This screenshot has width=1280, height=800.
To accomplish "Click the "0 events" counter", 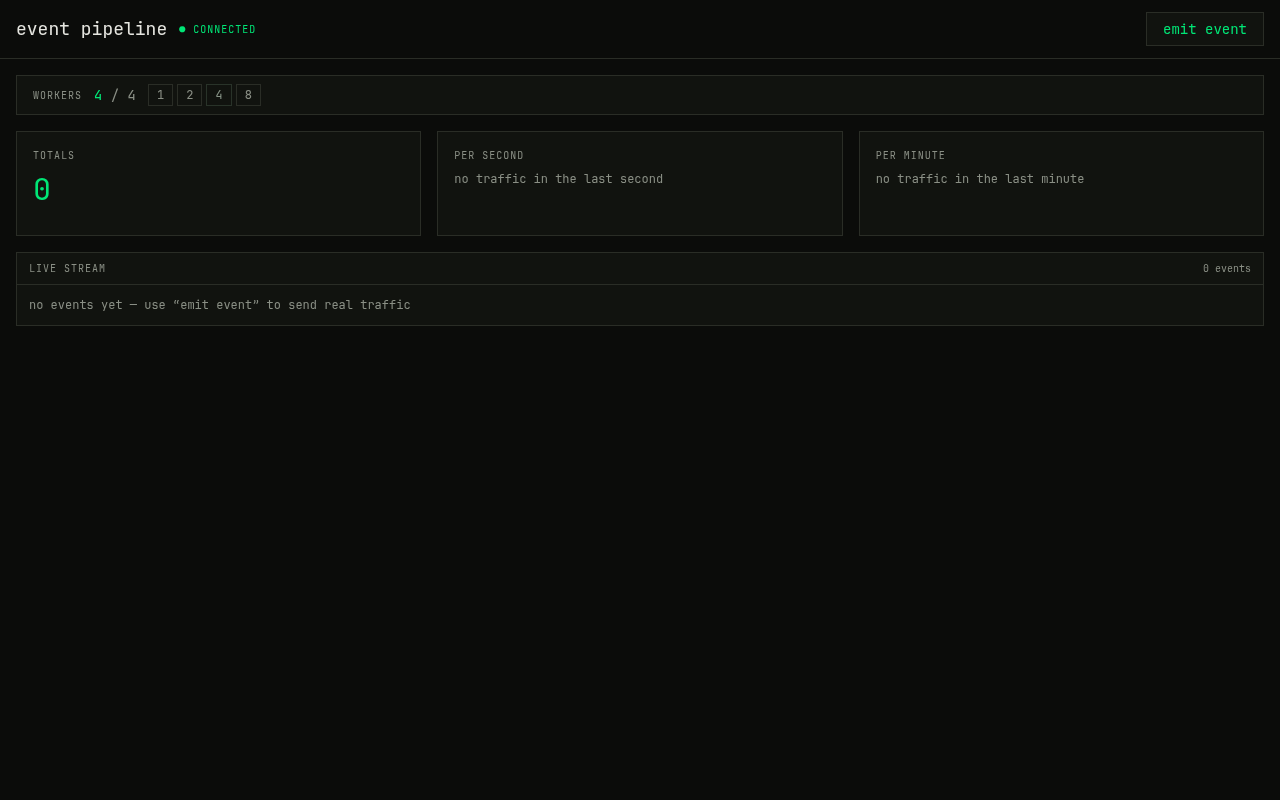I will point(1227,269).
